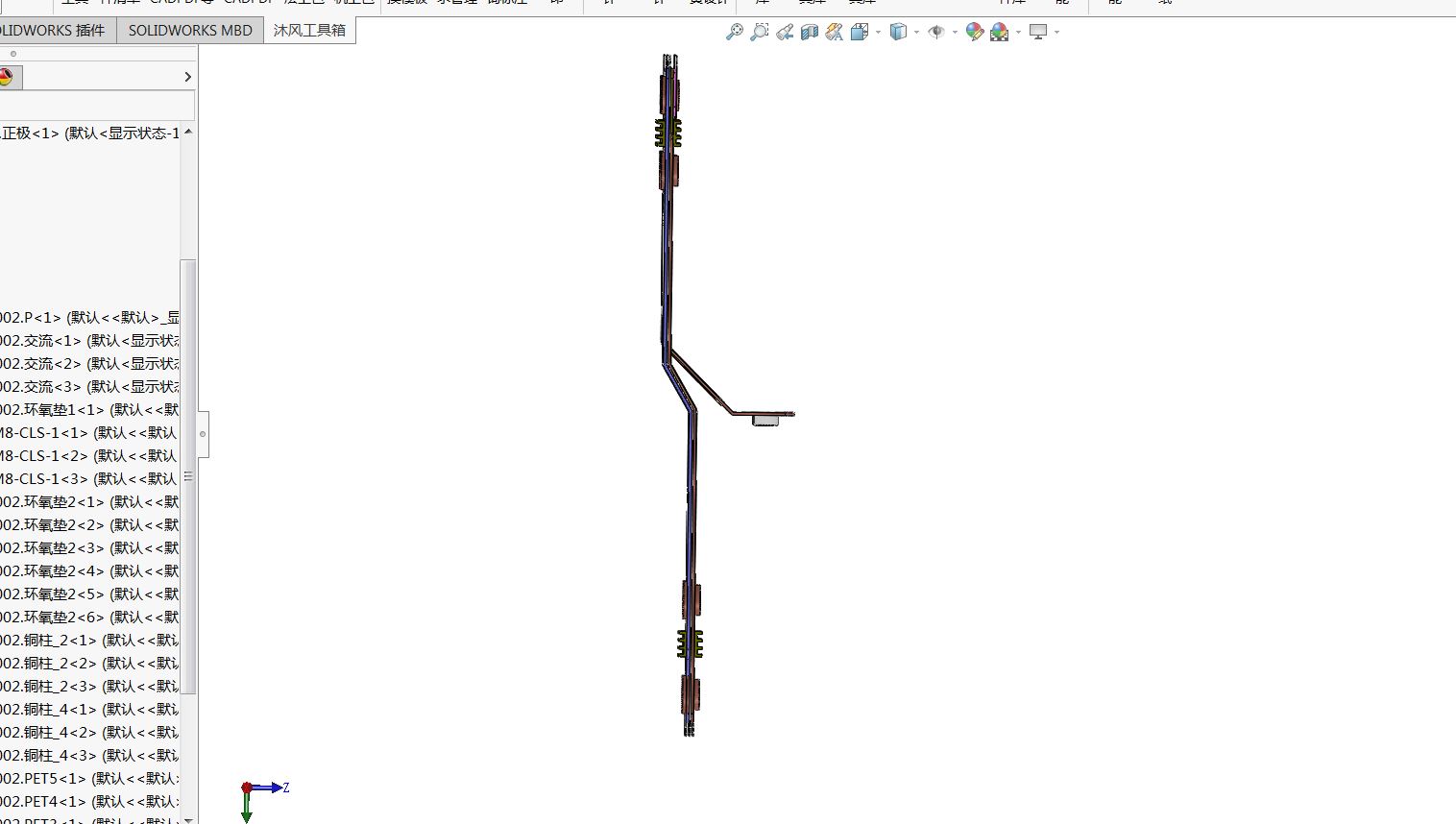
Task: Select the Zoom to Area tool
Action: tap(760, 32)
